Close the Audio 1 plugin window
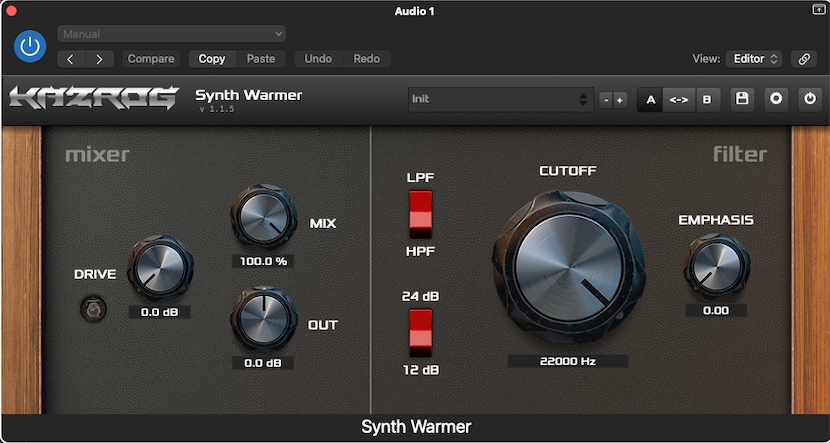 tap(10, 11)
